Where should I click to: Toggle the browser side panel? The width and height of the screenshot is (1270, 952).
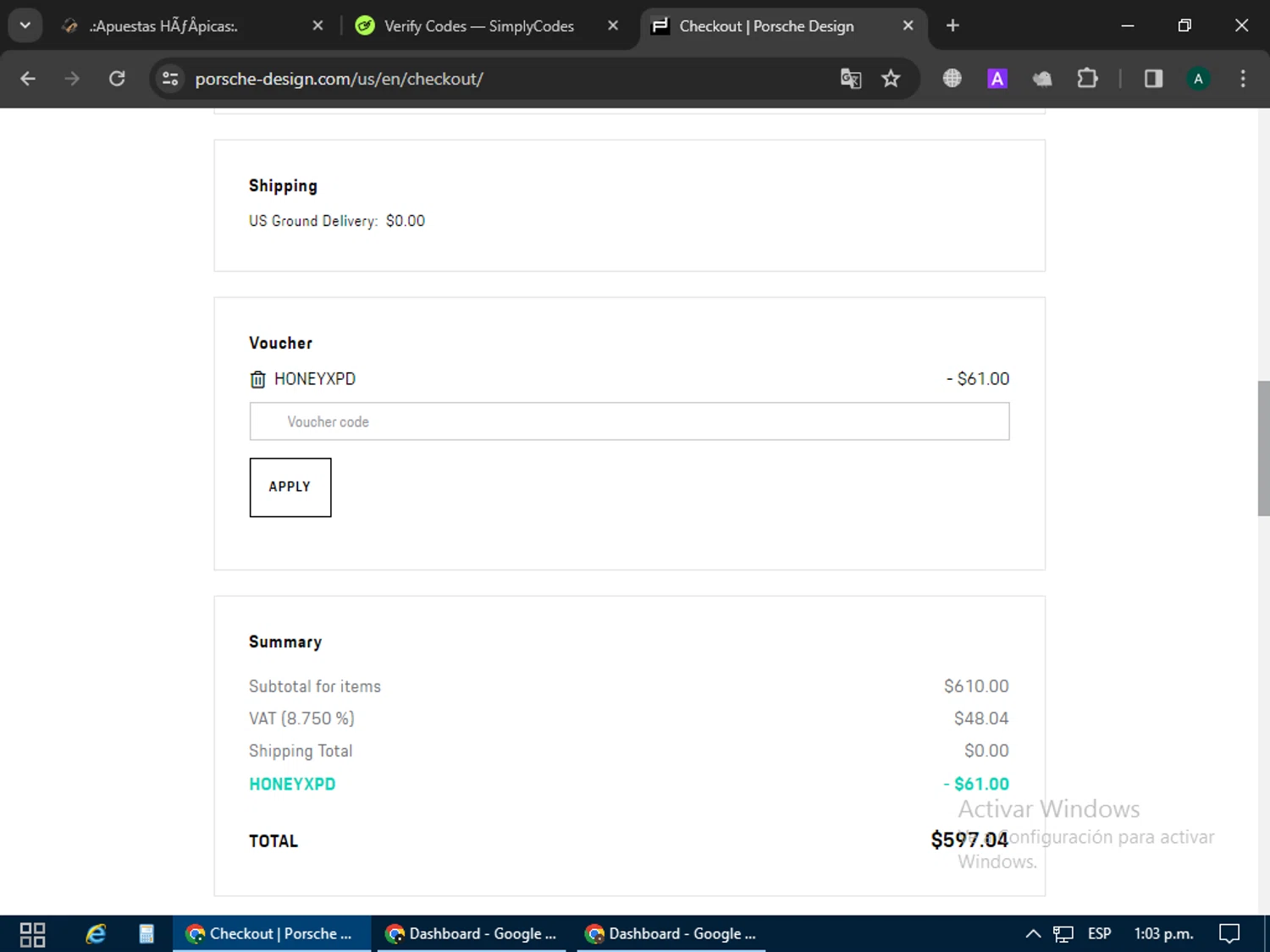click(x=1153, y=79)
